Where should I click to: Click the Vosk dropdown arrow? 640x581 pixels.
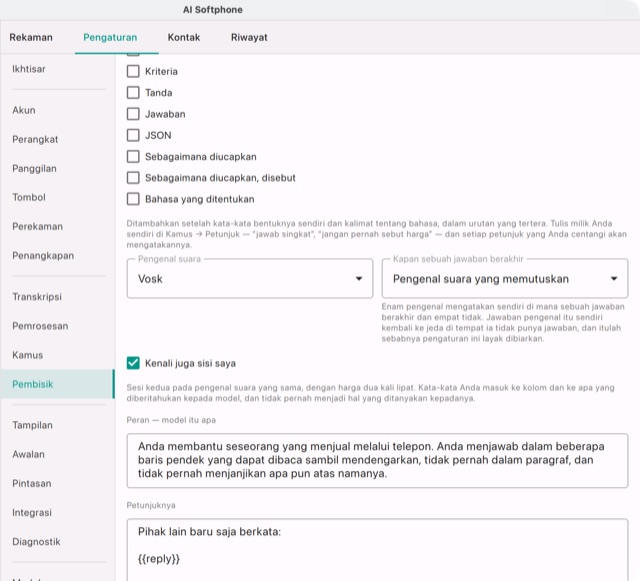[359, 278]
